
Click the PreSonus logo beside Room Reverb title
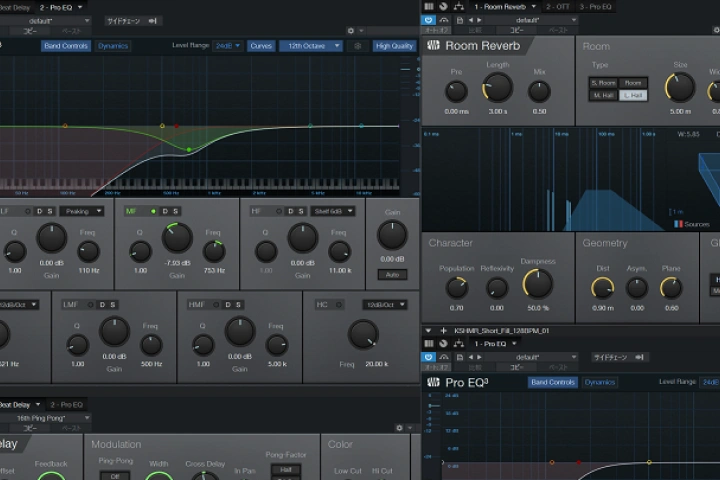[x=433, y=45]
